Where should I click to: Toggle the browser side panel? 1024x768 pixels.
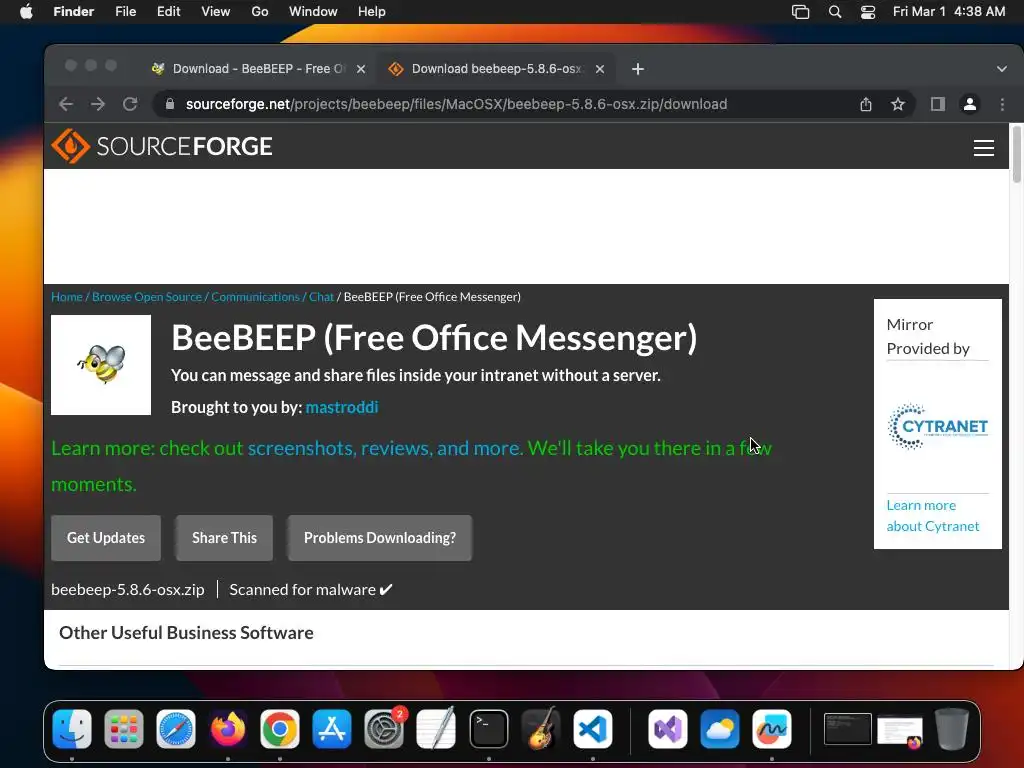click(x=938, y=104)
